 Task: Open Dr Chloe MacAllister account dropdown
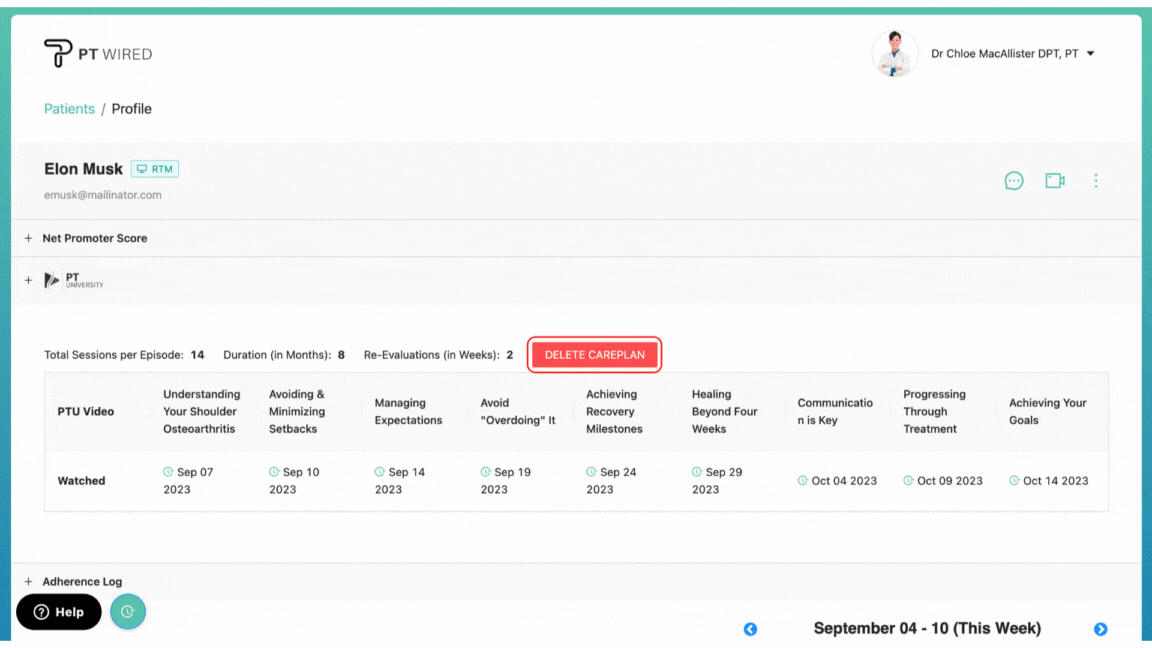(1090, 54)
